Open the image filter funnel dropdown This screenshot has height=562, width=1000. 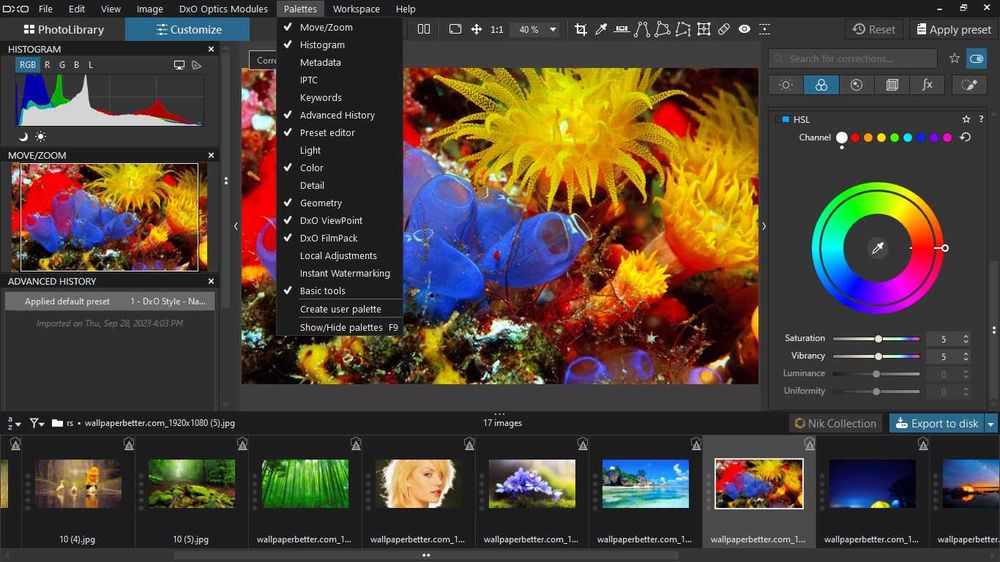pos(37,423)
